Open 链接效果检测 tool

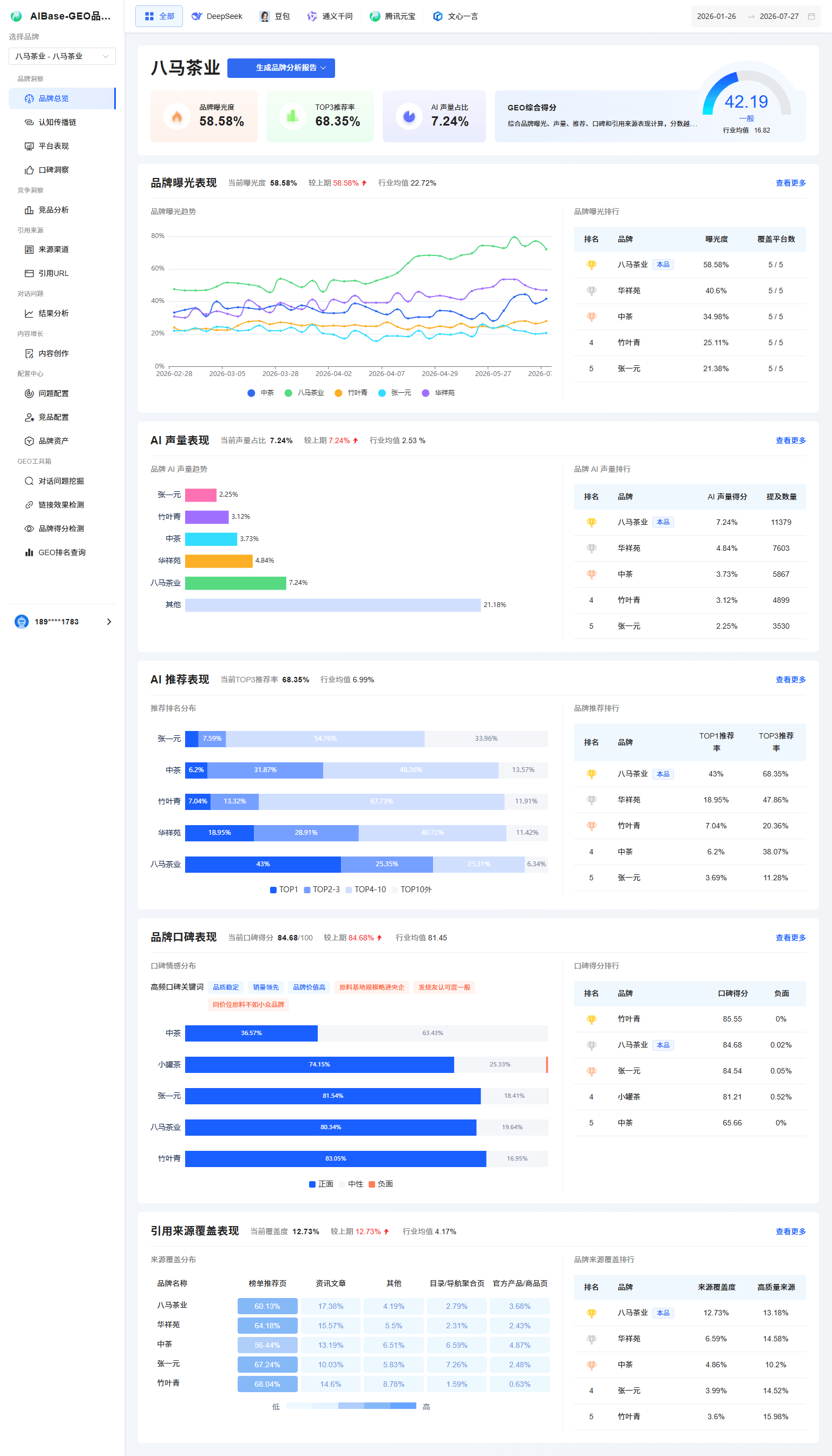62,505
